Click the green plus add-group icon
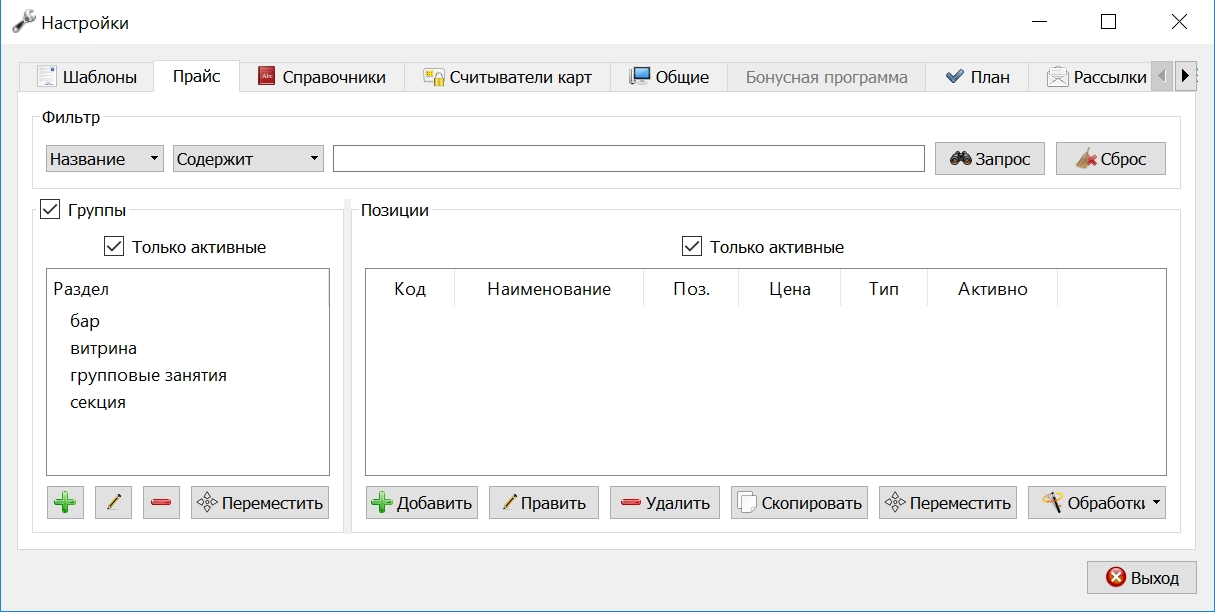 point(65,502)
